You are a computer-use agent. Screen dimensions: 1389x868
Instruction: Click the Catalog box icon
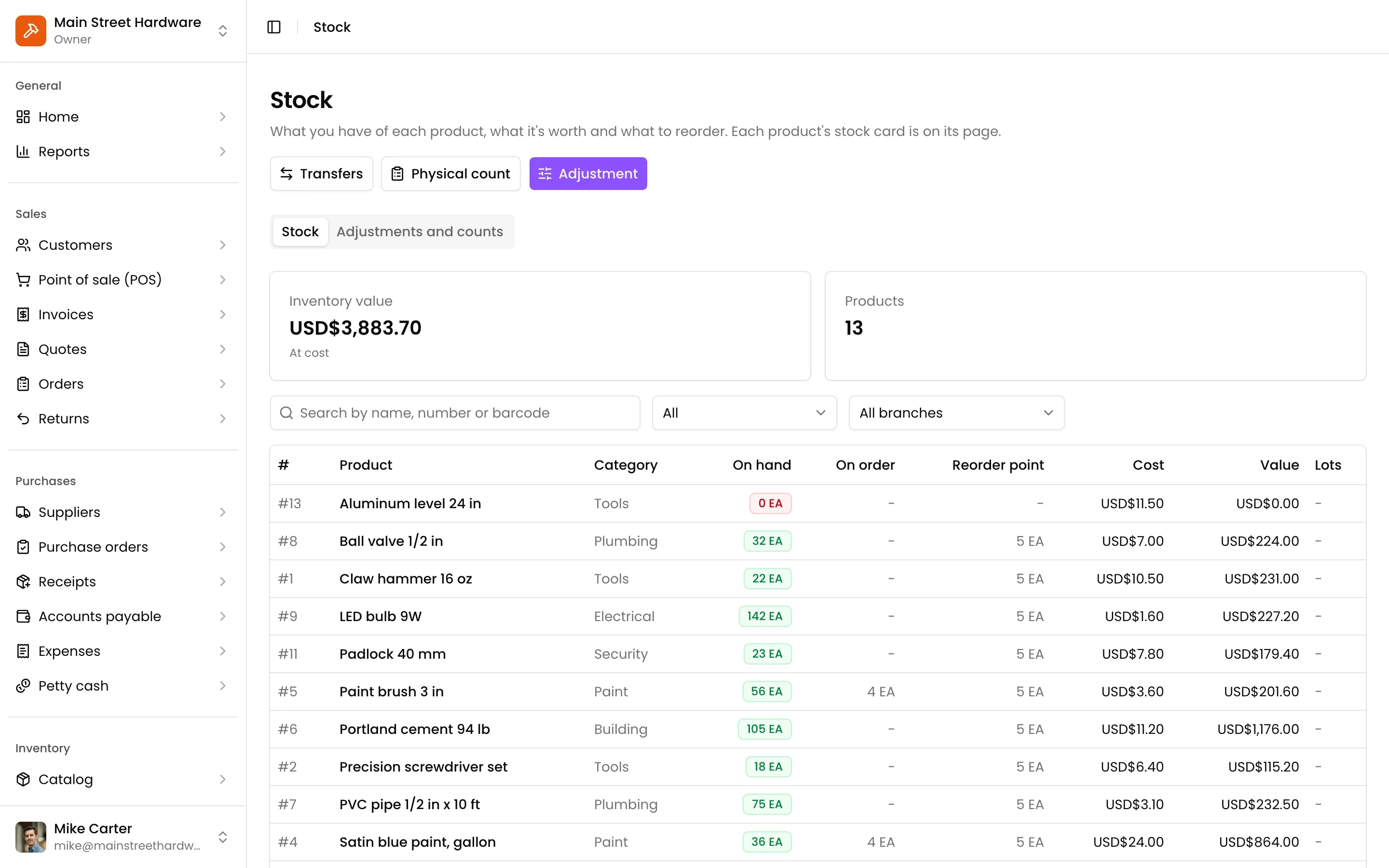click(23, 779)
